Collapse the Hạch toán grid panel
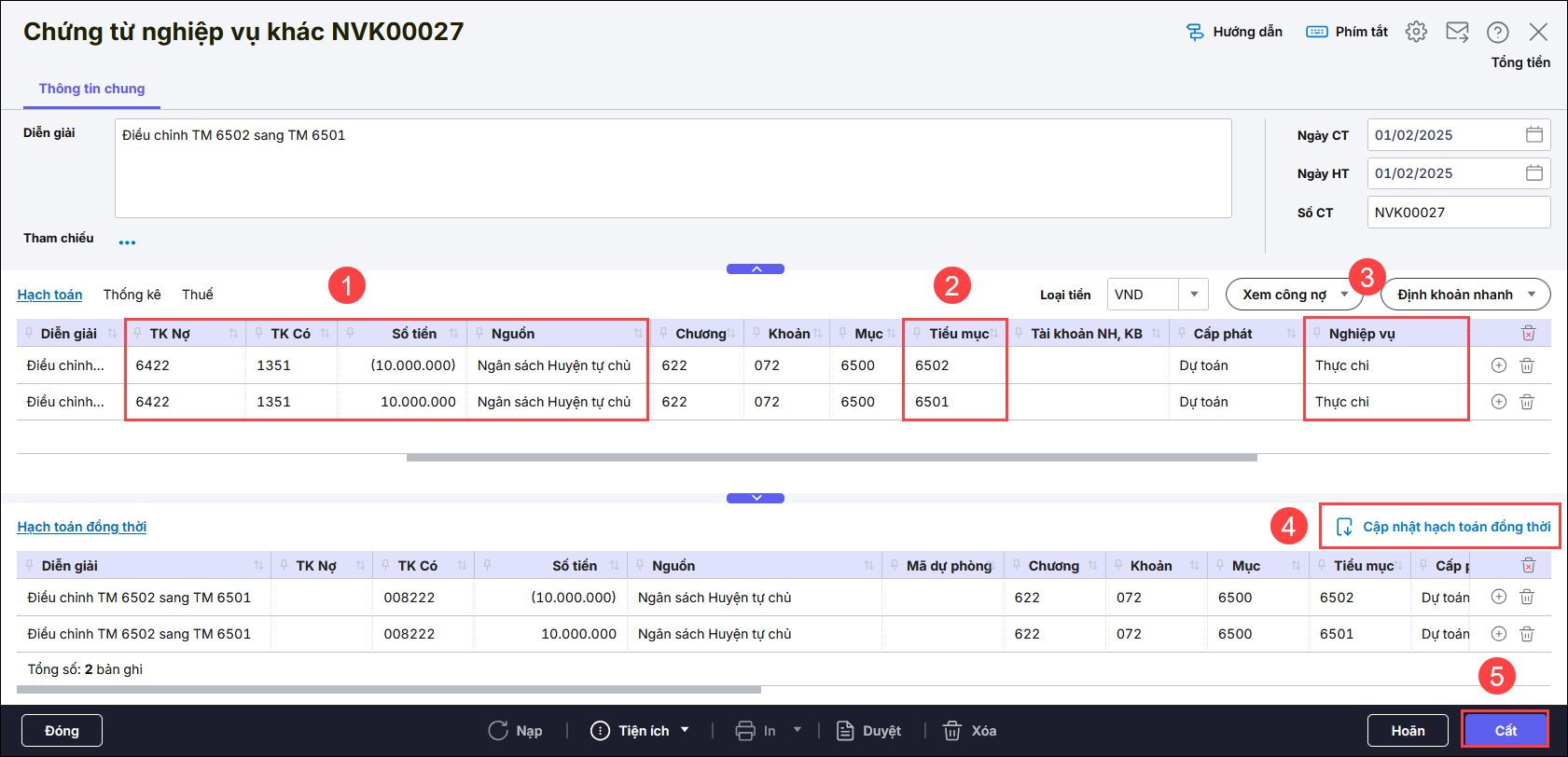 [756, 498]
